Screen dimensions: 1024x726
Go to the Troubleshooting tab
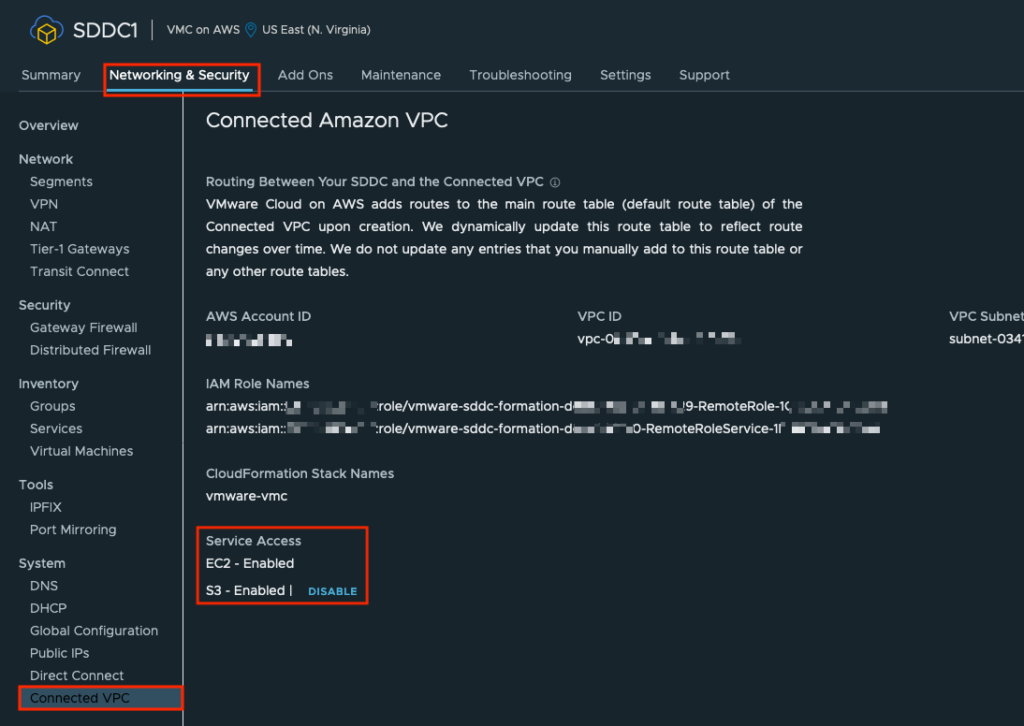coord(520,75)
